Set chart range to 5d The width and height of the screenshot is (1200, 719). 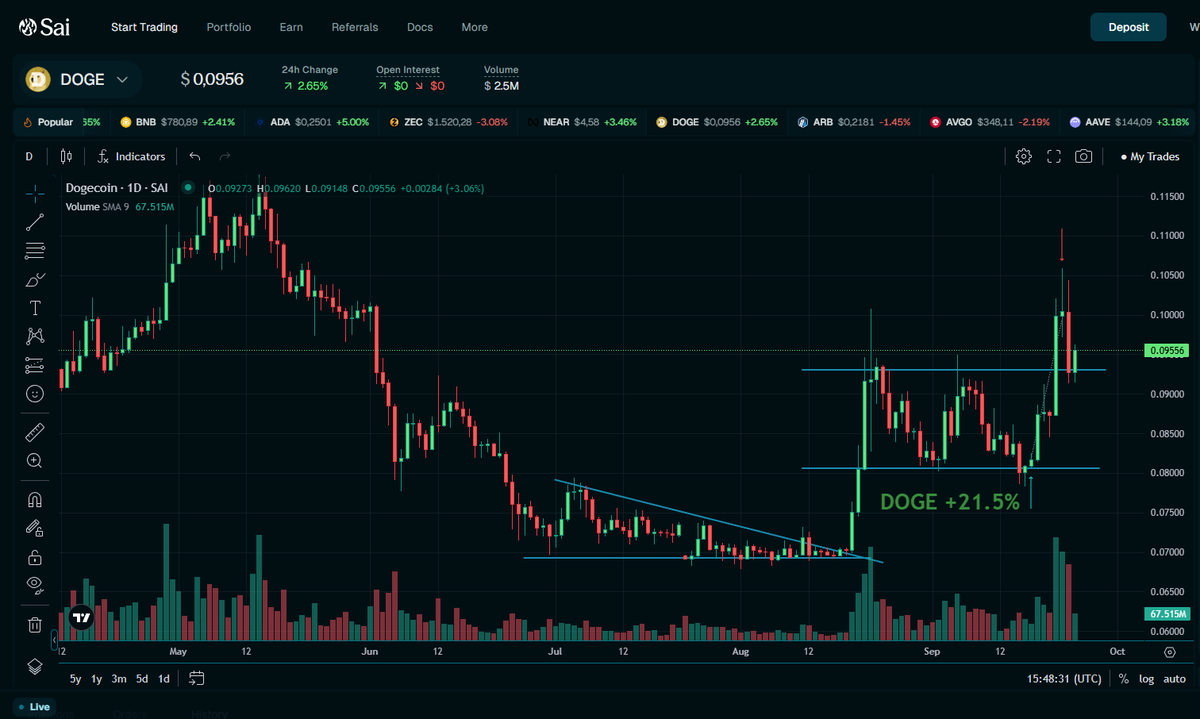(x=142, y=679)
